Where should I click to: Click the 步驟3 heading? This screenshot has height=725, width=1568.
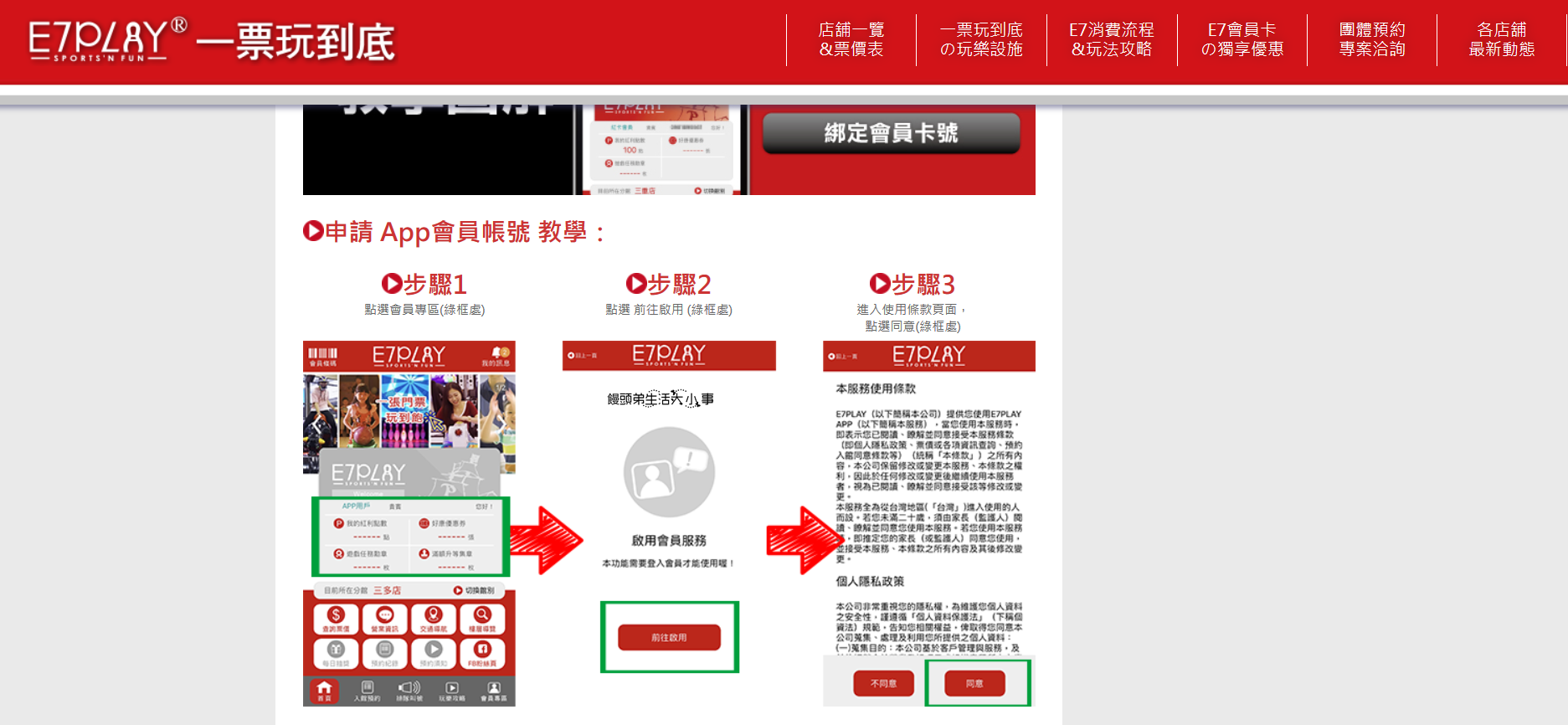point(913,284)
